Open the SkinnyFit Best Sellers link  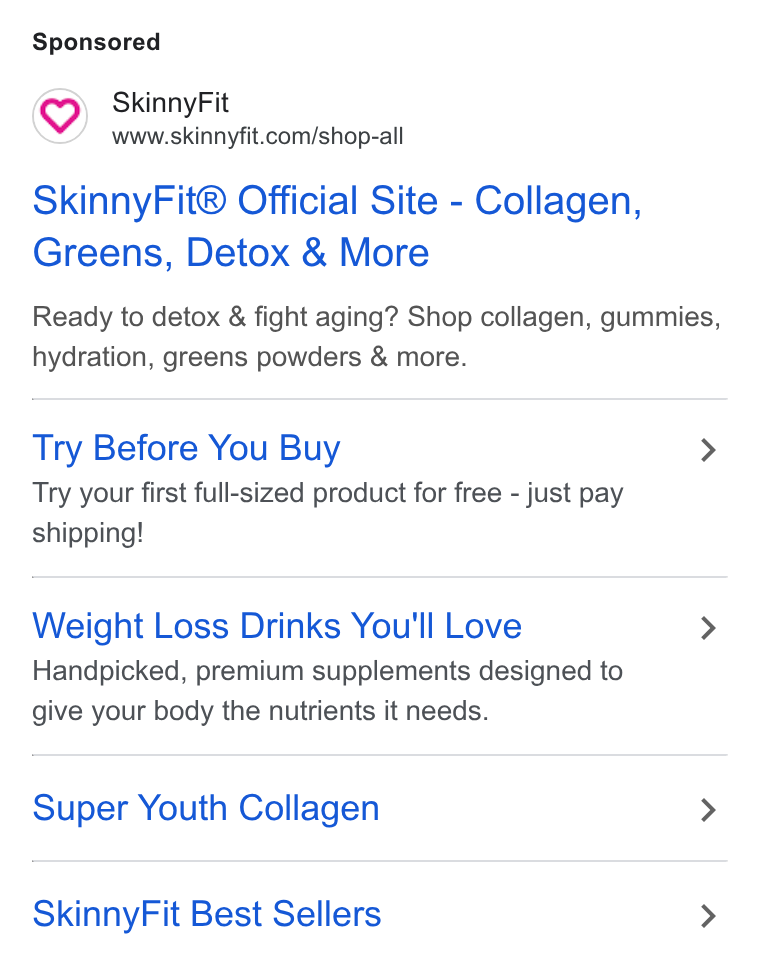coord(207,914)
